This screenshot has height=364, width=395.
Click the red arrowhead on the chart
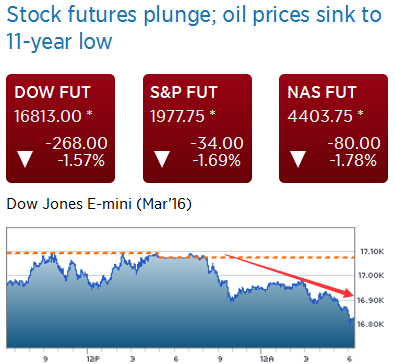pyautogui.click(x=347, y=293)
